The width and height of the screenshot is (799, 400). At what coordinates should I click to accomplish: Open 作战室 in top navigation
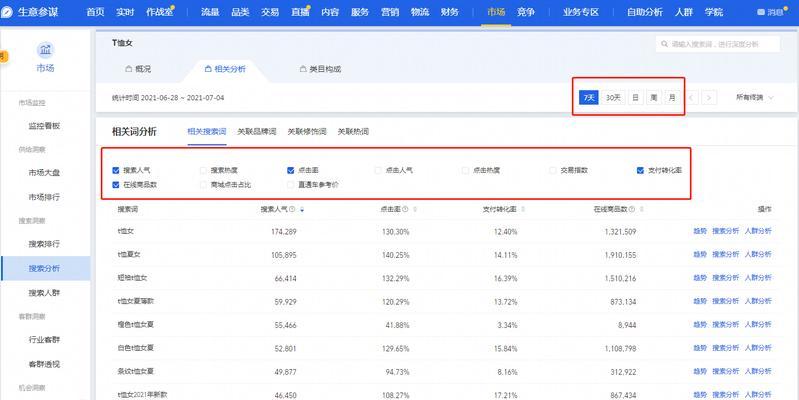[x=159, y=12]
